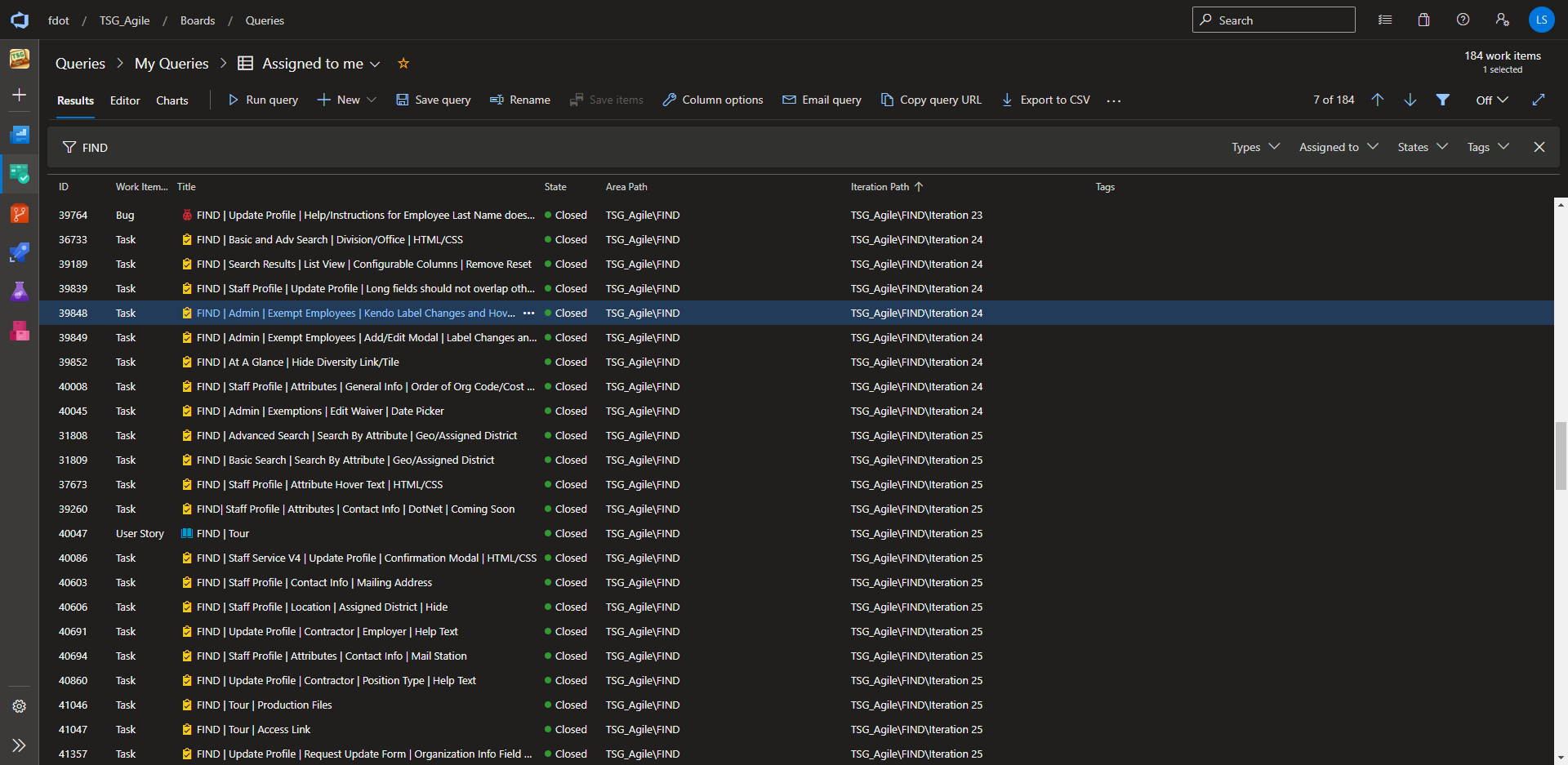This screenshot has width=1568, height=765.
Task: Switch to the Charts tab
Action: [x=172, y=100]
